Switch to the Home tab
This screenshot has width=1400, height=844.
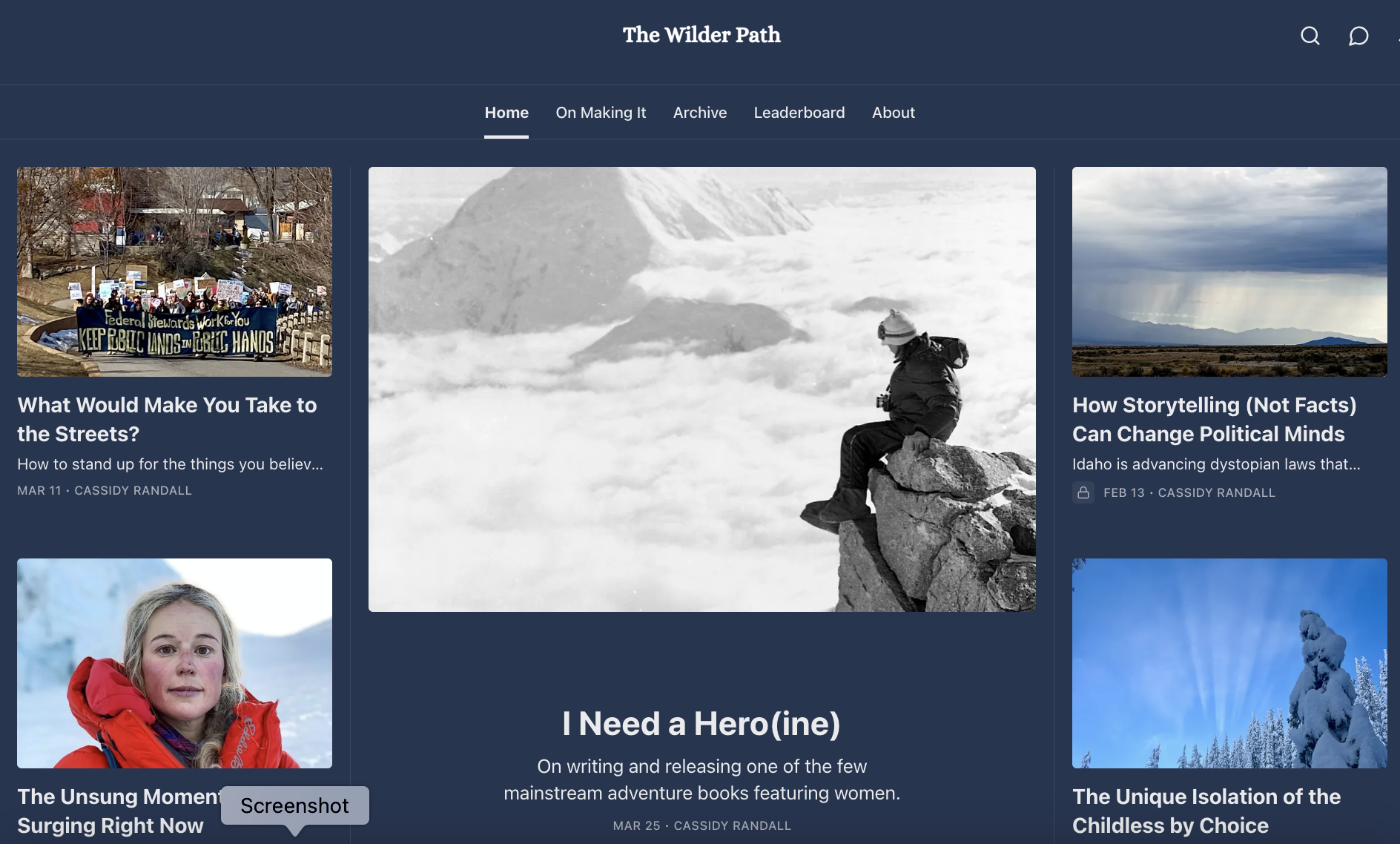pos(506,113)
